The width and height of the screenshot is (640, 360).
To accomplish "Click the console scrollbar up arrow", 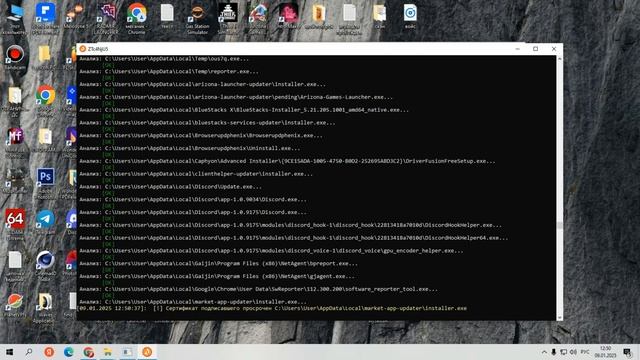I will point(559,59).
